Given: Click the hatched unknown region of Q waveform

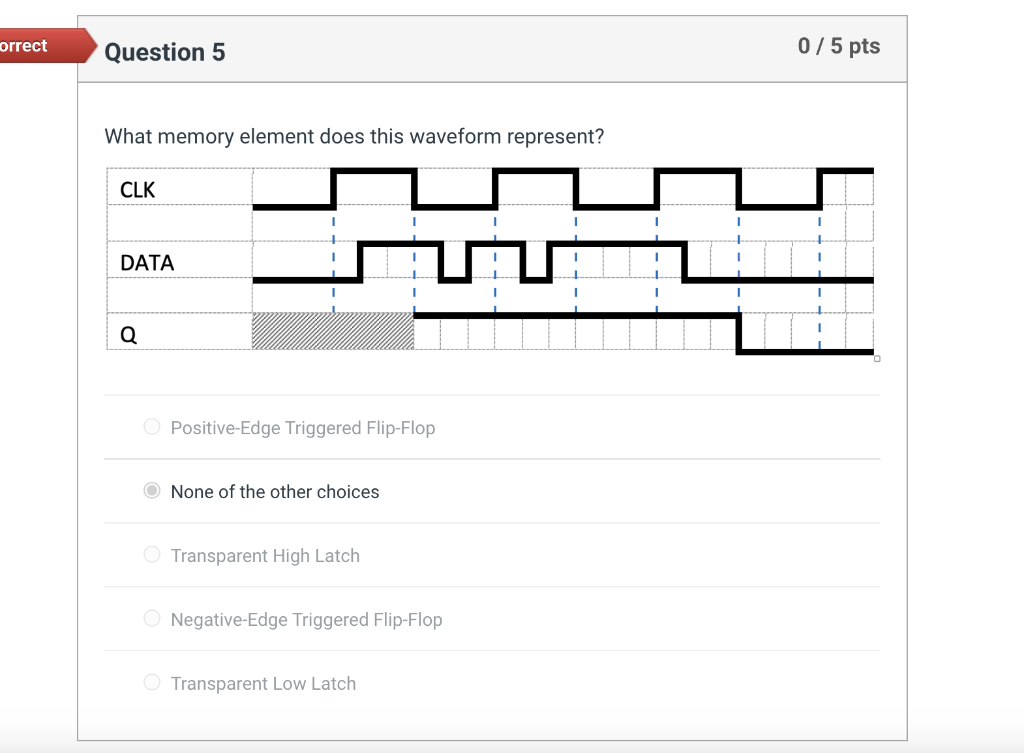Looking at the screenshot, I should coord(330,332).
